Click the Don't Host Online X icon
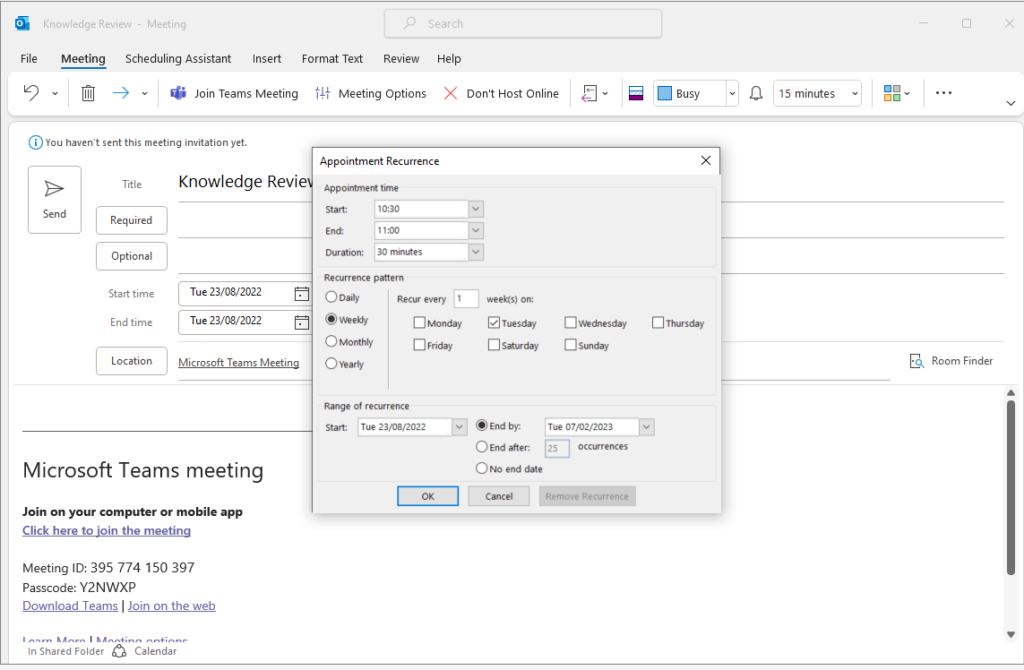Viewport: 1024px width, 670px height. pyautogui.click(x=451, y=93)
